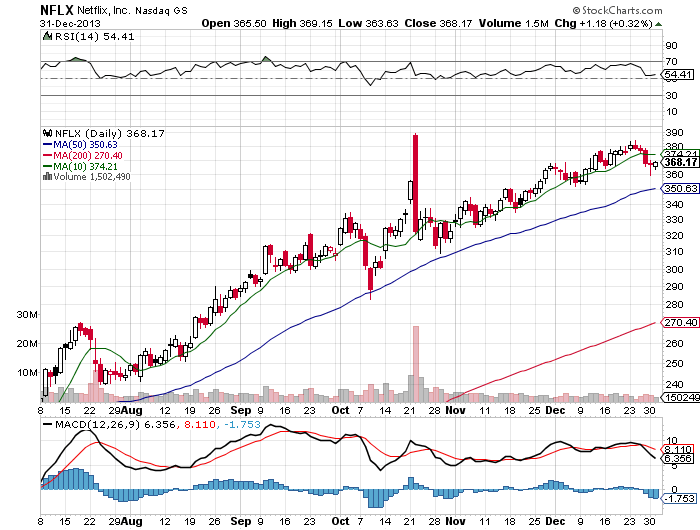Click the Low 363.63 header value
Screen dimensions: 700x530
tap(368, 23)
